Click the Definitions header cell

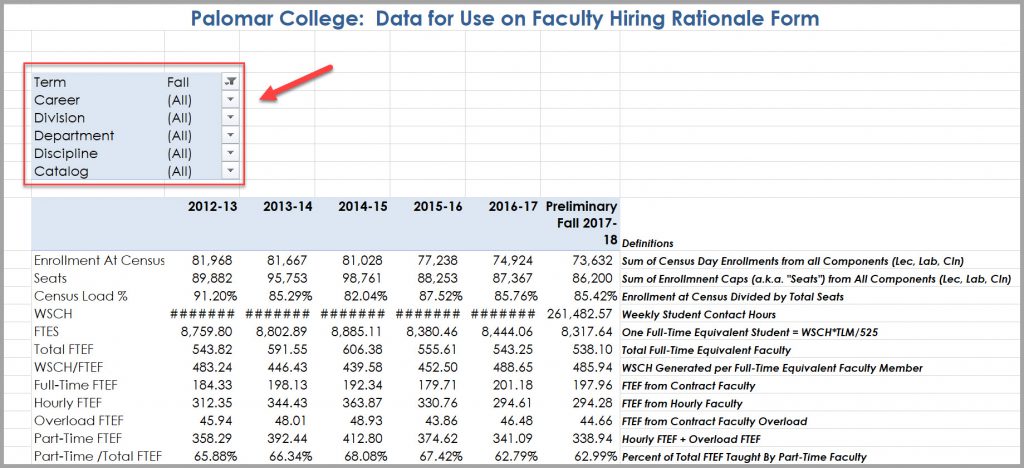click(x=647, y=243)
